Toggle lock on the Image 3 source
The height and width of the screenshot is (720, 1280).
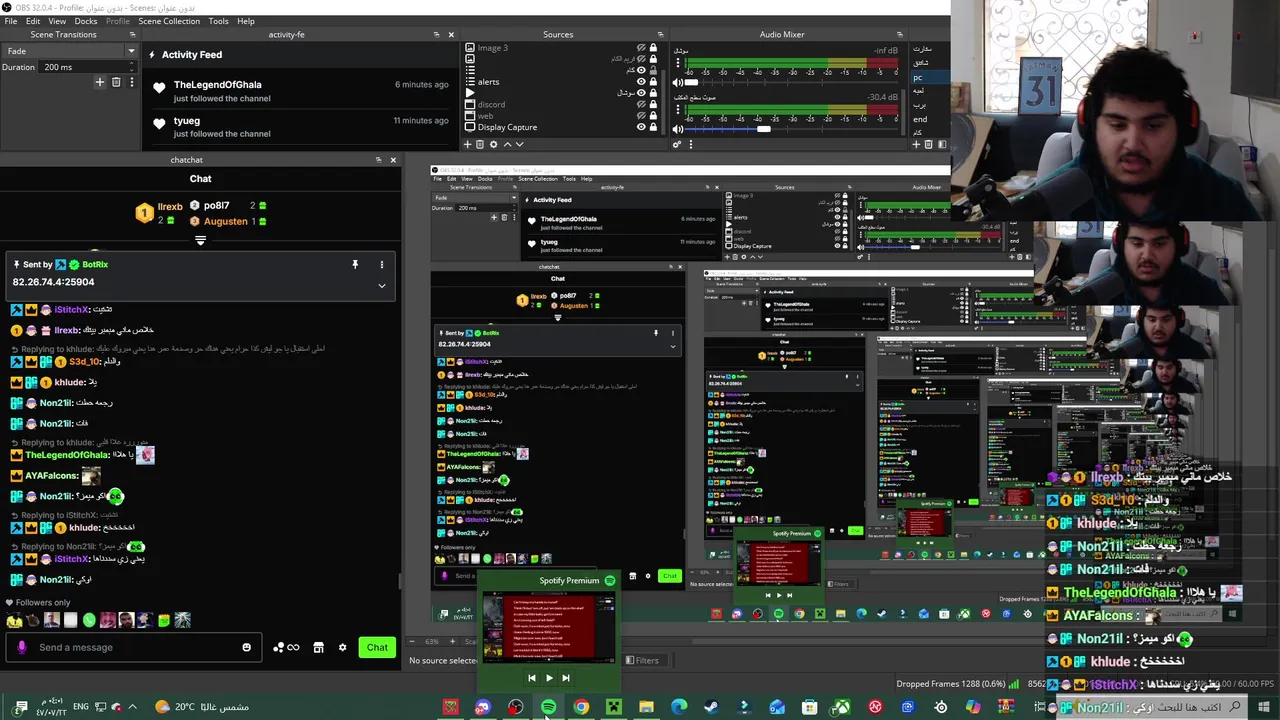(654, 48)
